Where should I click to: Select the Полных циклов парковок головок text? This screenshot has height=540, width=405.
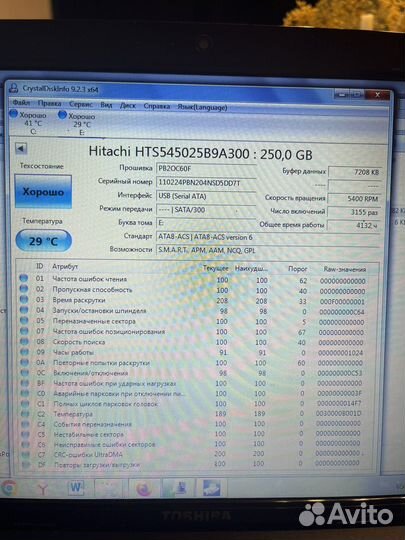106,404
